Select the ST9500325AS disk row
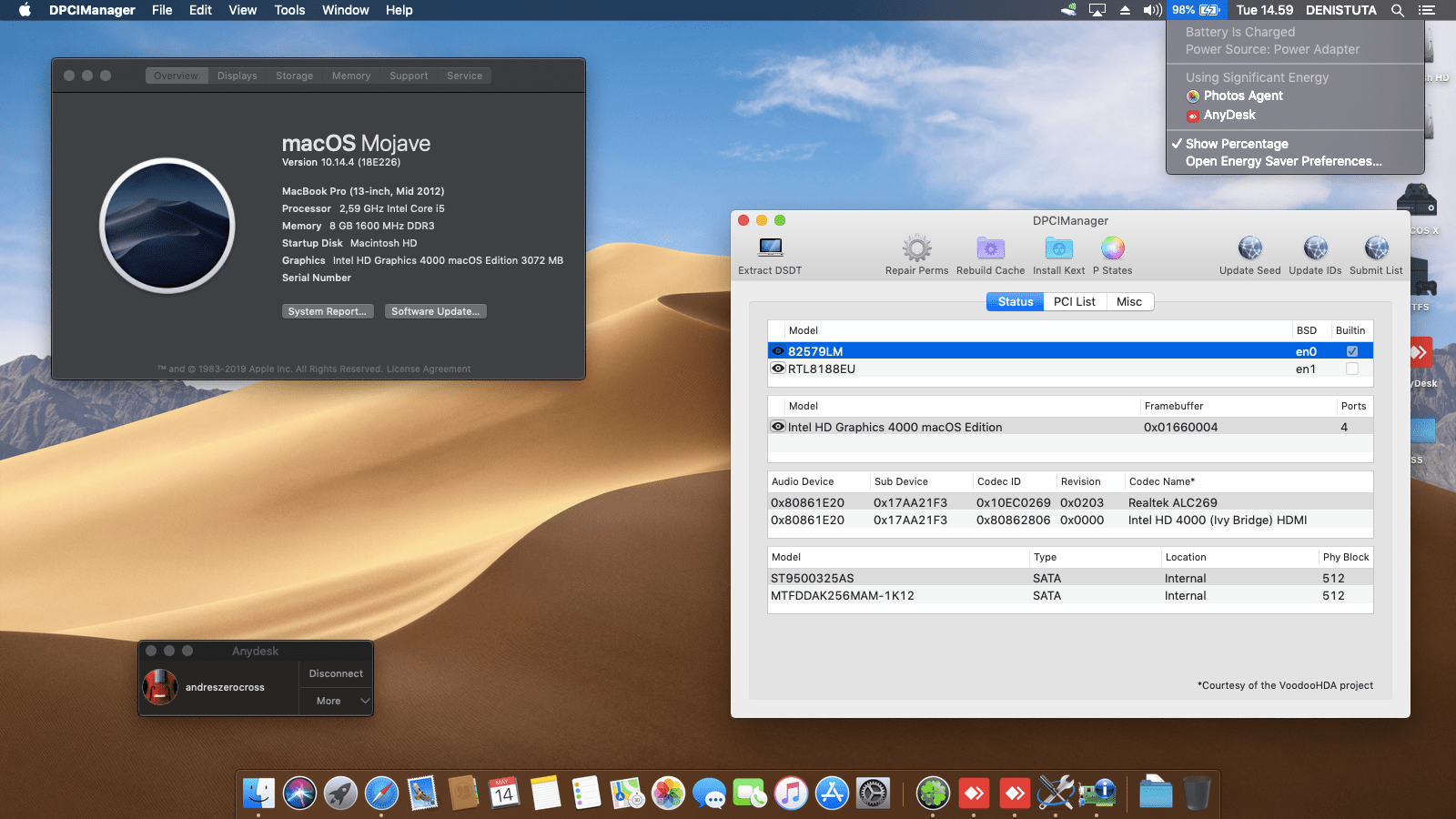1456x819 pixels. 1070,578
